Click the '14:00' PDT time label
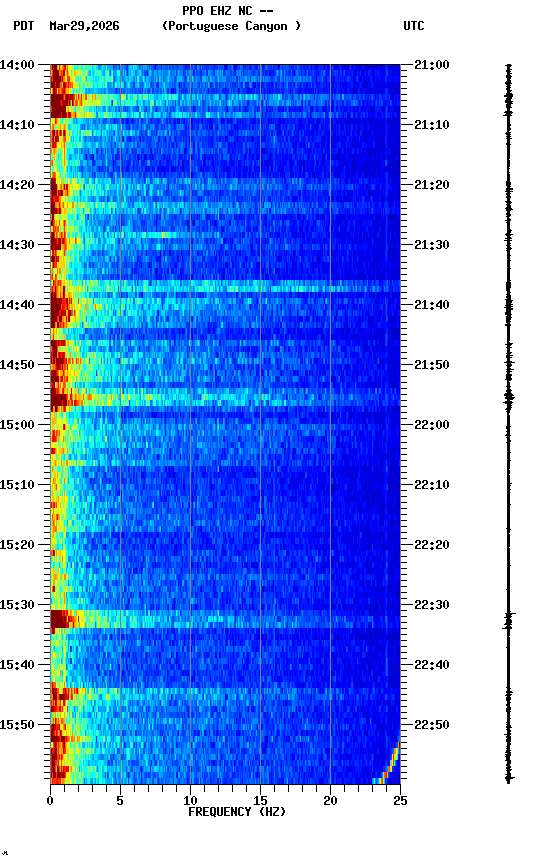The width and height of the screenshot is (552, 864). coord(17,65)
